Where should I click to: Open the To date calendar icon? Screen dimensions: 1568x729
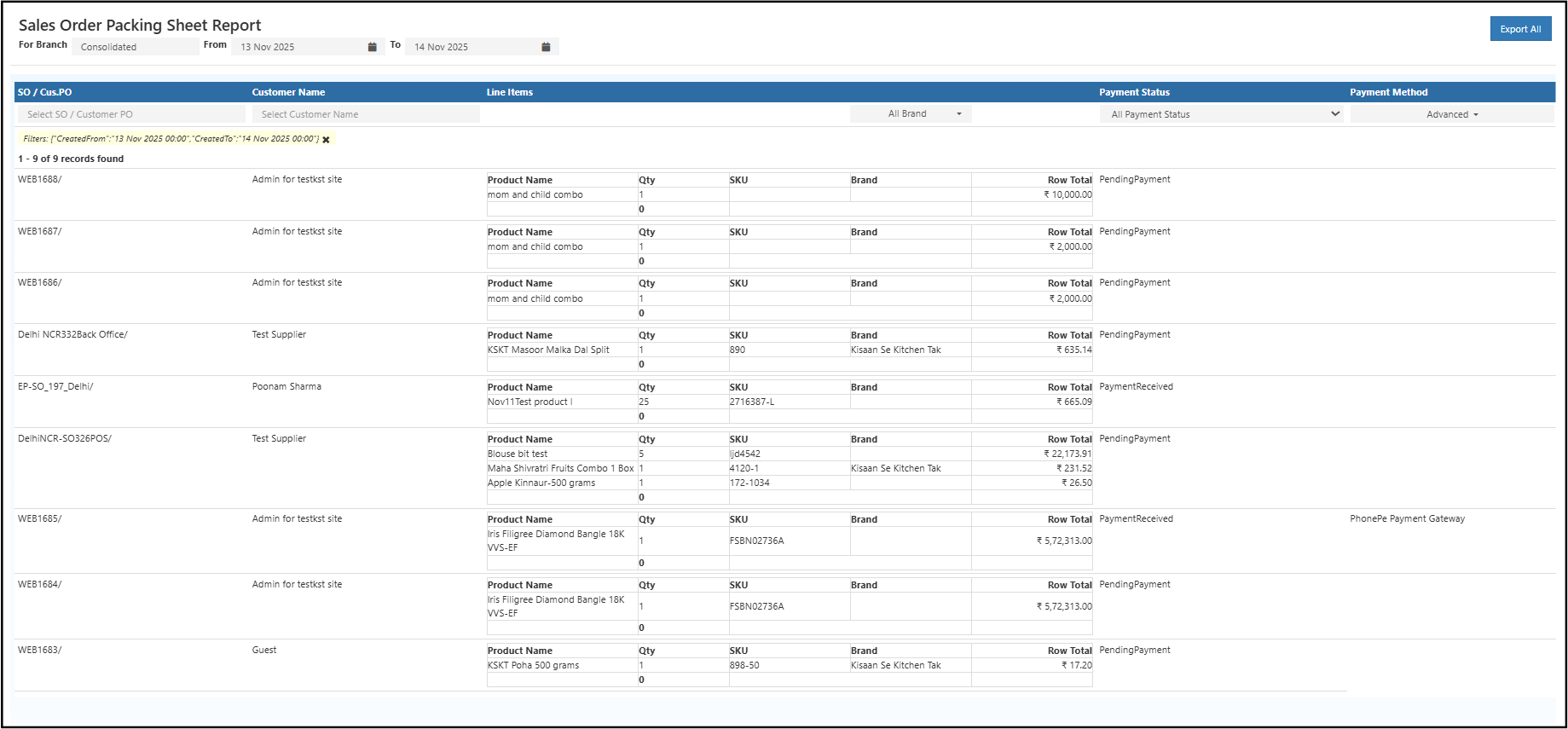[546, 47]
